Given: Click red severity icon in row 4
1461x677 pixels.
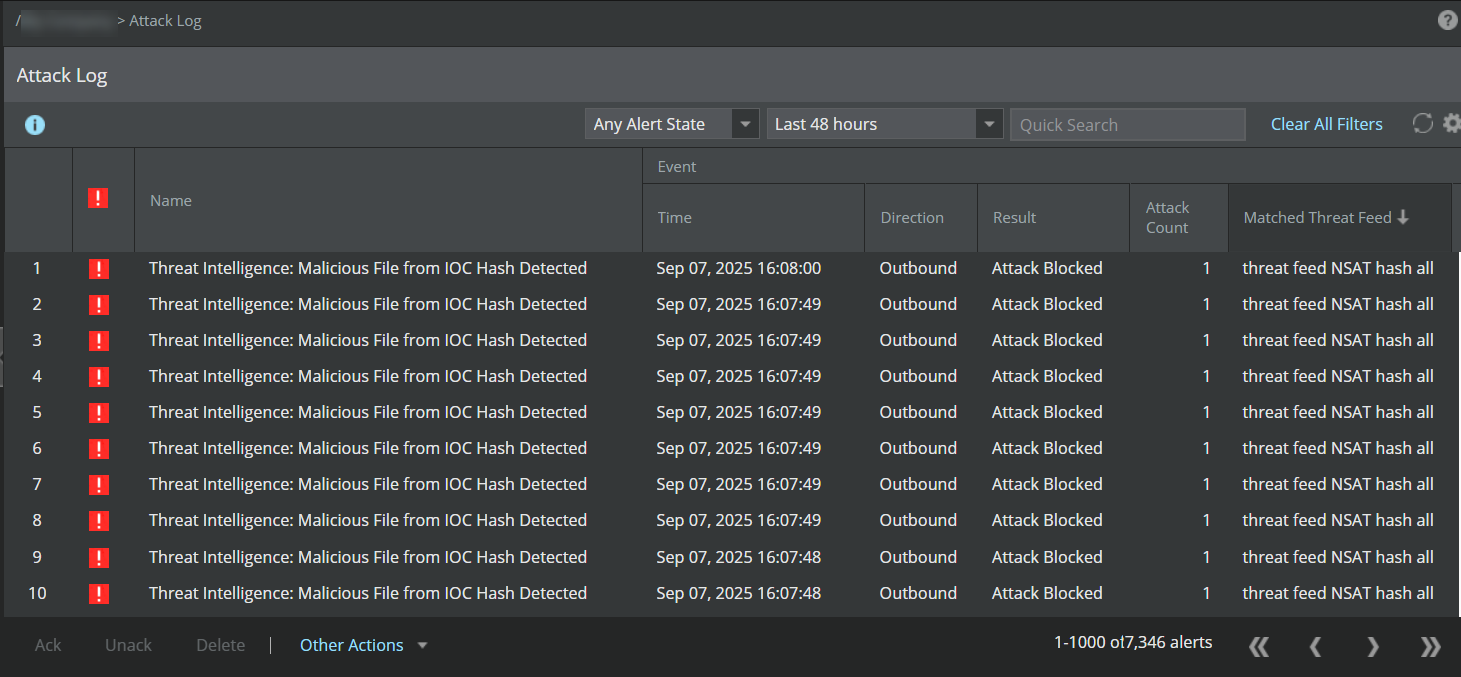Looking at the screenshot, I should click(x=98, y=376).
